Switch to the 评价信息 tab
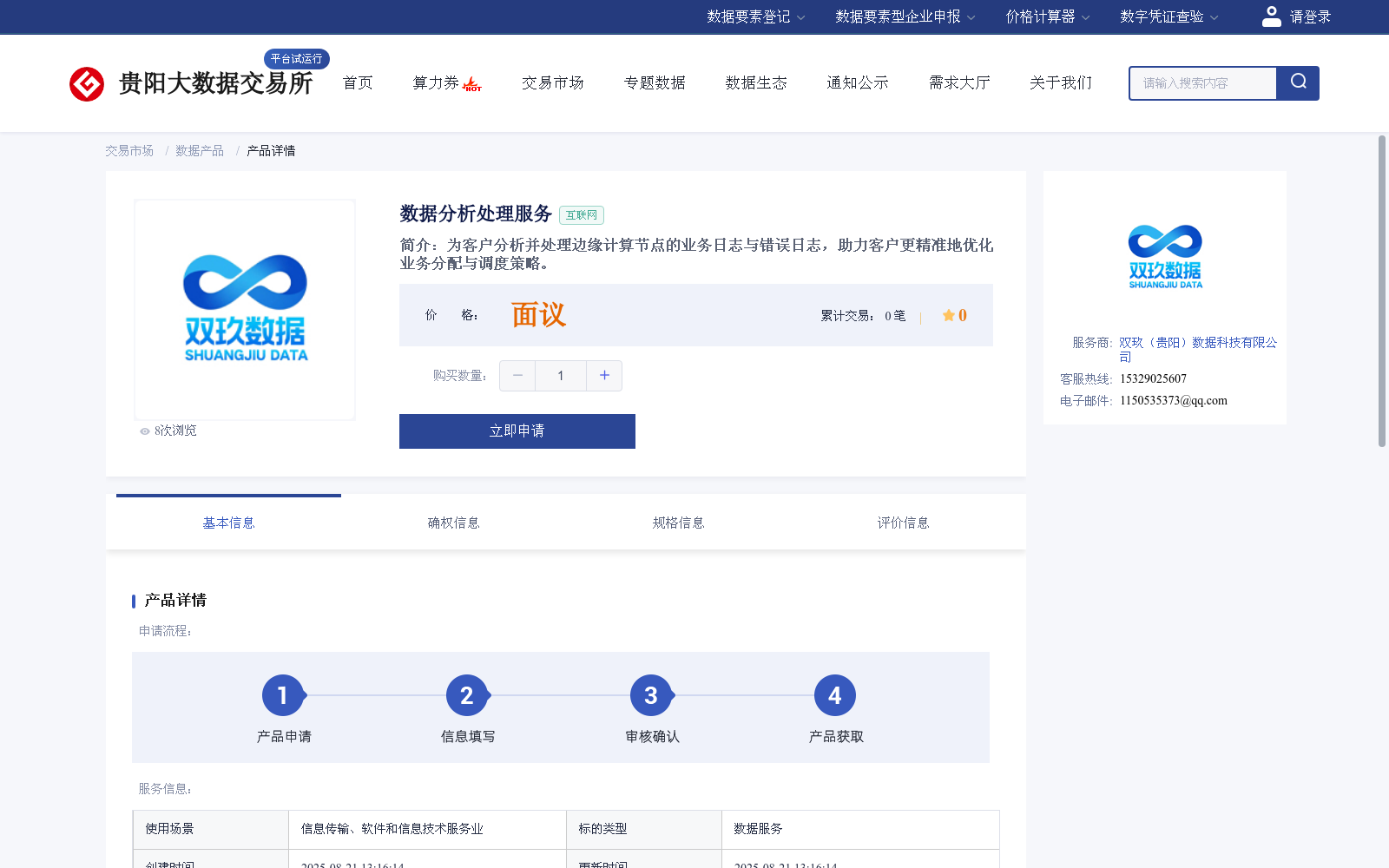Image resolution: width=1389 pixels, height=868 pixels. 903,523
